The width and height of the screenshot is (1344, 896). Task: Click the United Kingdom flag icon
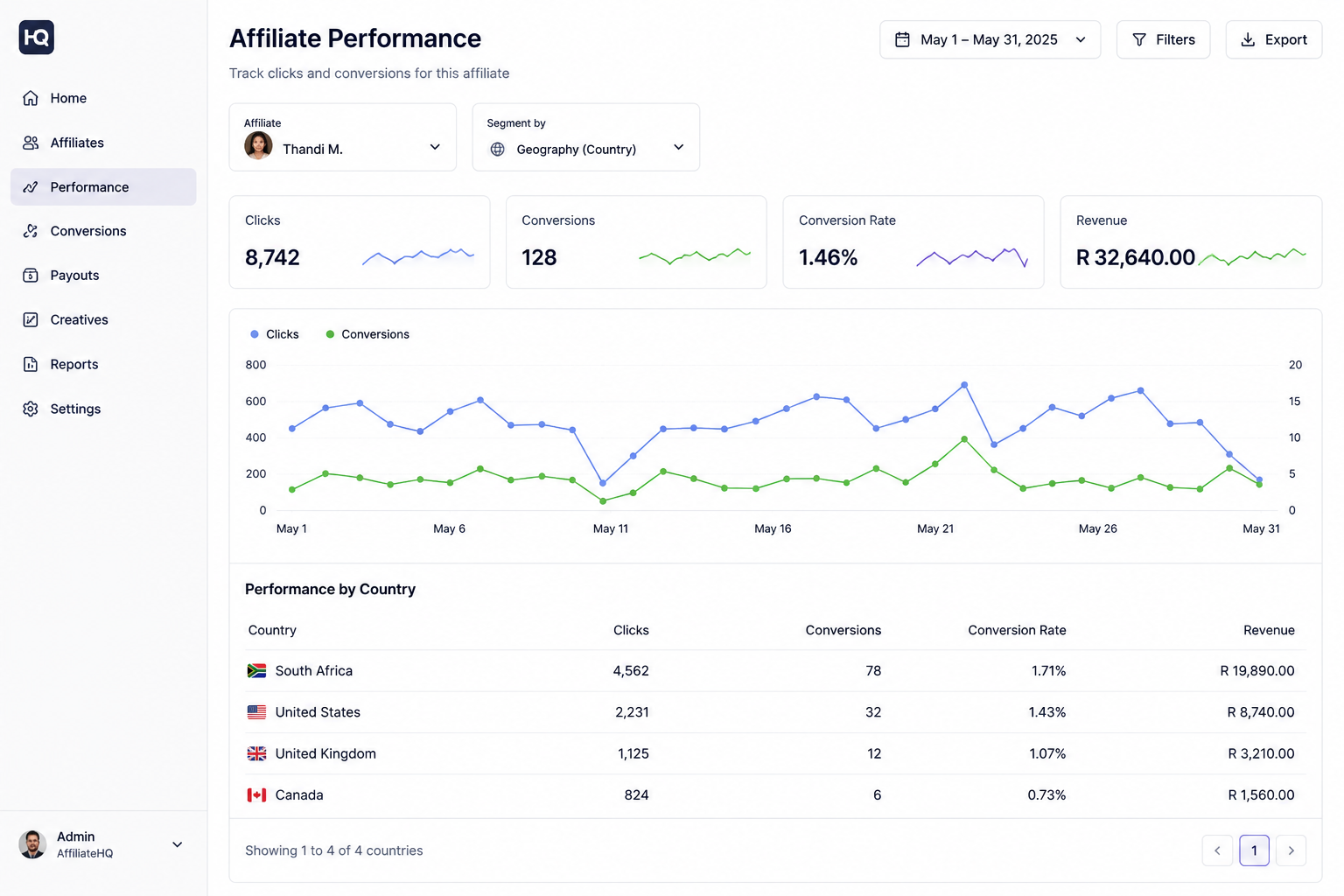256,753
